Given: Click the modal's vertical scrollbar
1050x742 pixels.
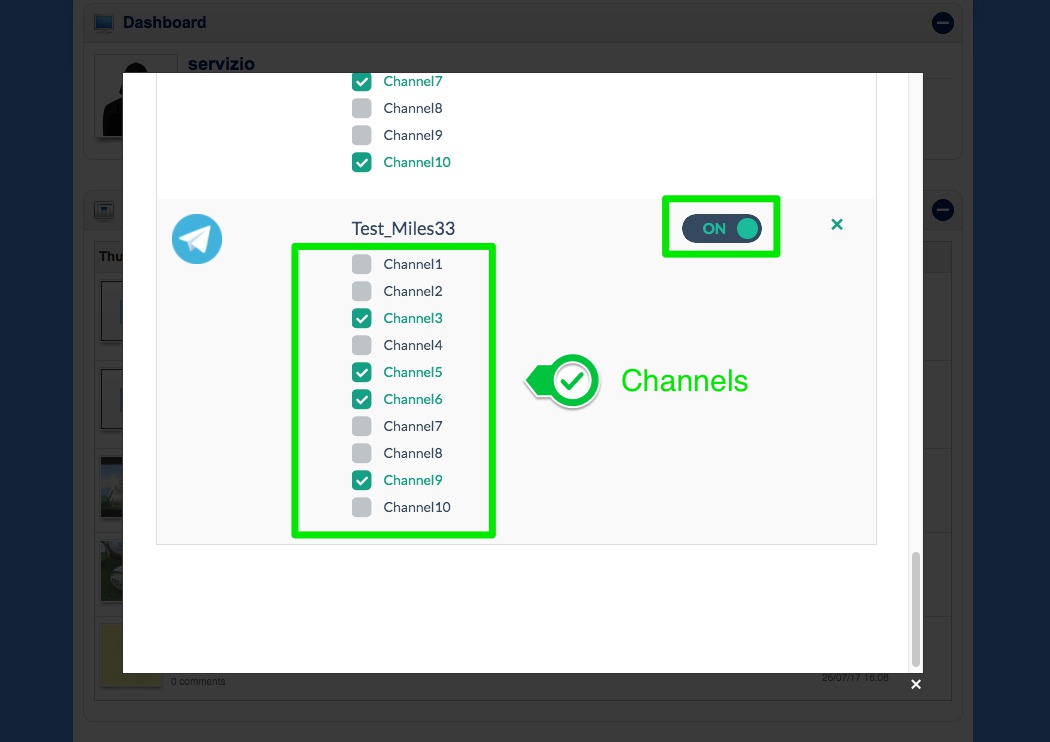Looking at the screenshot, I should point(915,608).
